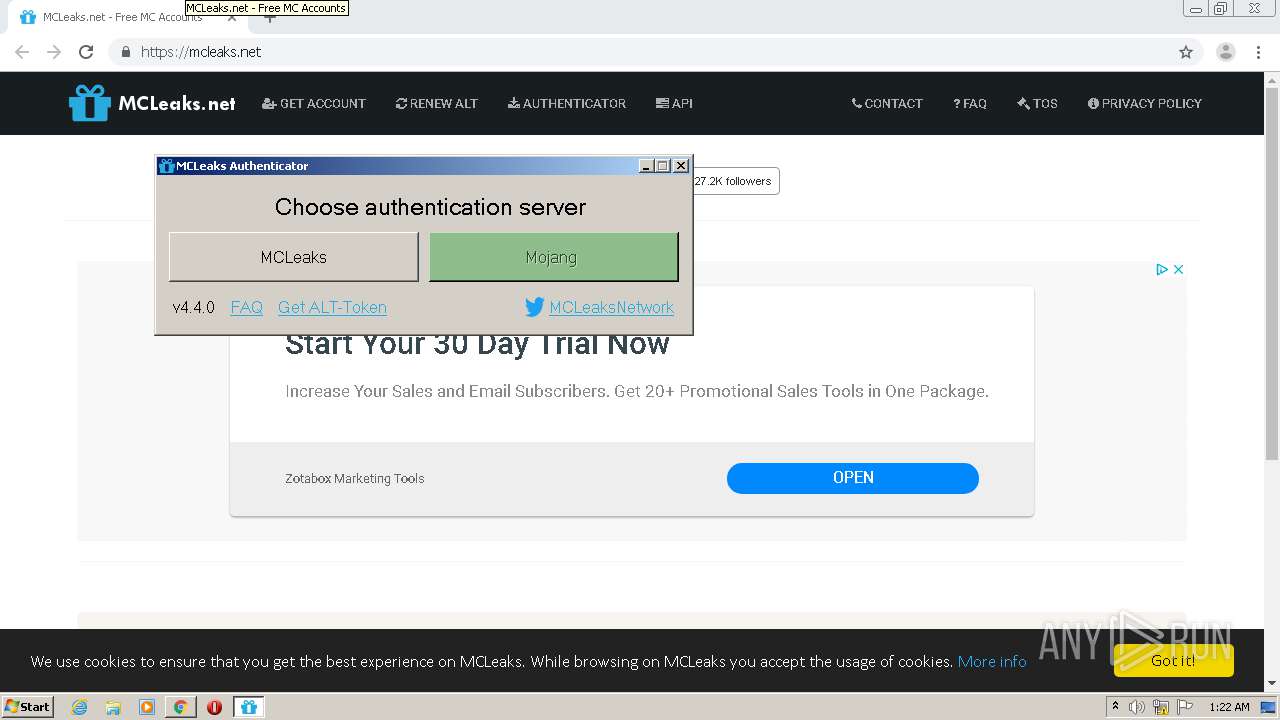Switch to Chrome in the taskbar
The width and height of the screenshot is (1280, 720).
pos(180,707)
